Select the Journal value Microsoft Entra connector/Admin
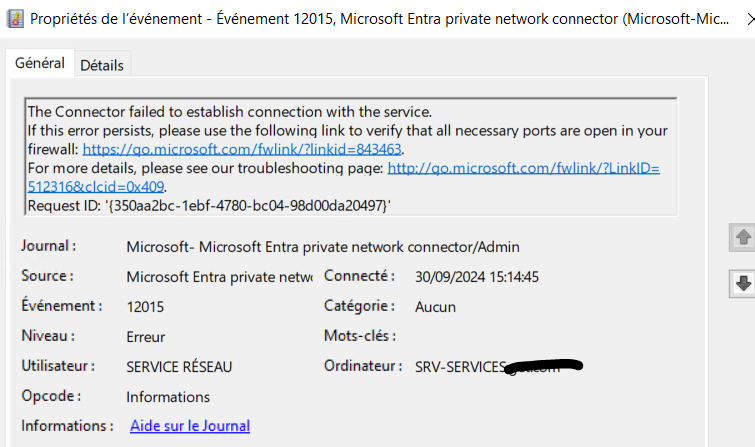The image size is (755, 447). (323, 246)
